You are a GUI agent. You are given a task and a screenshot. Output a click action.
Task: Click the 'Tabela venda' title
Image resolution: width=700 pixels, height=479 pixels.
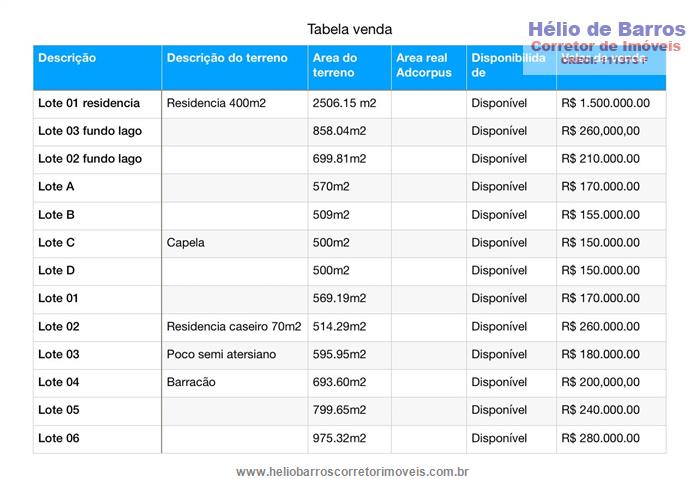click(x=350, y=29)
